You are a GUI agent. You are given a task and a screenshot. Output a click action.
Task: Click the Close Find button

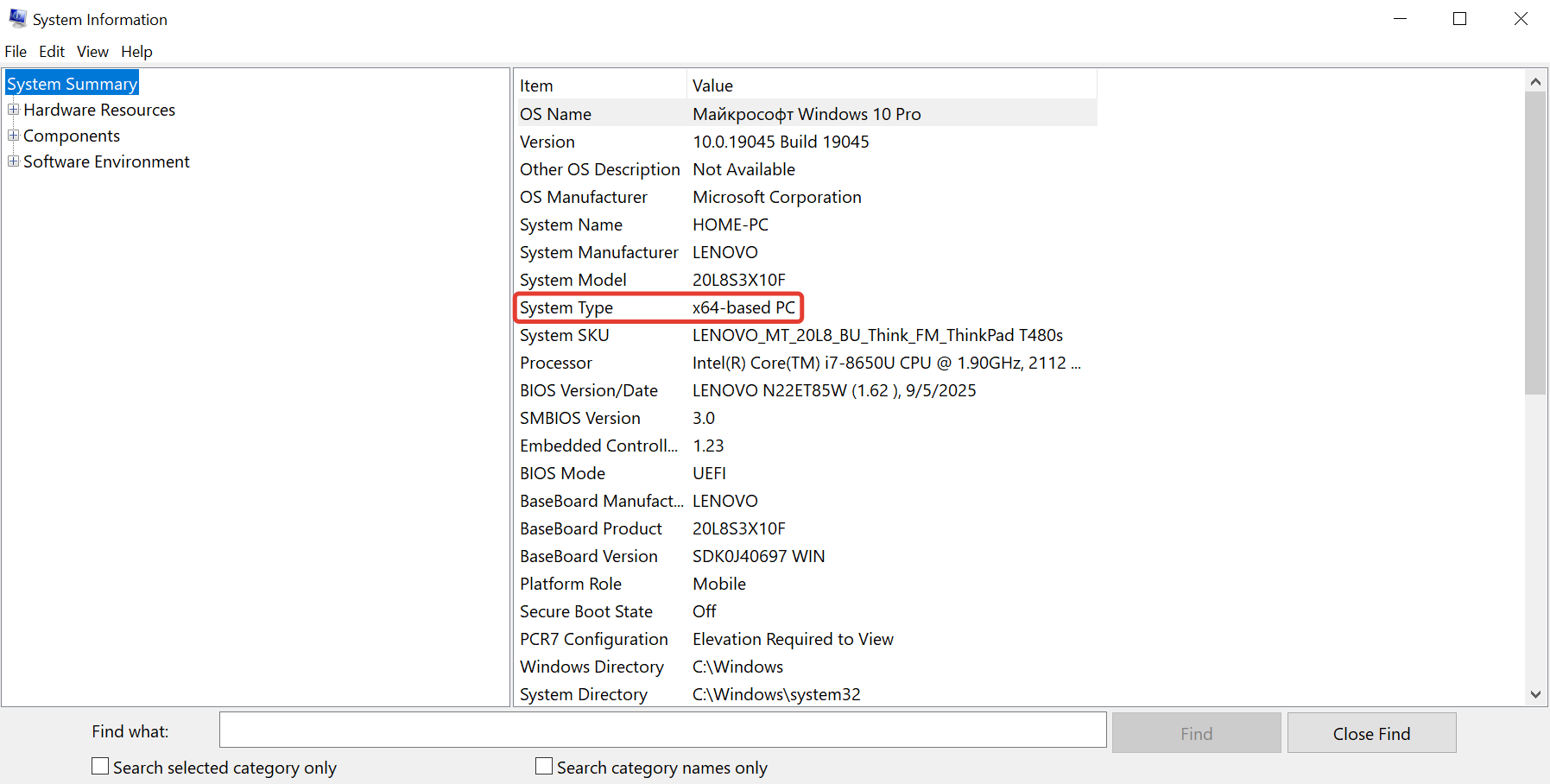pyautogui.click(x=1371, y=733)
